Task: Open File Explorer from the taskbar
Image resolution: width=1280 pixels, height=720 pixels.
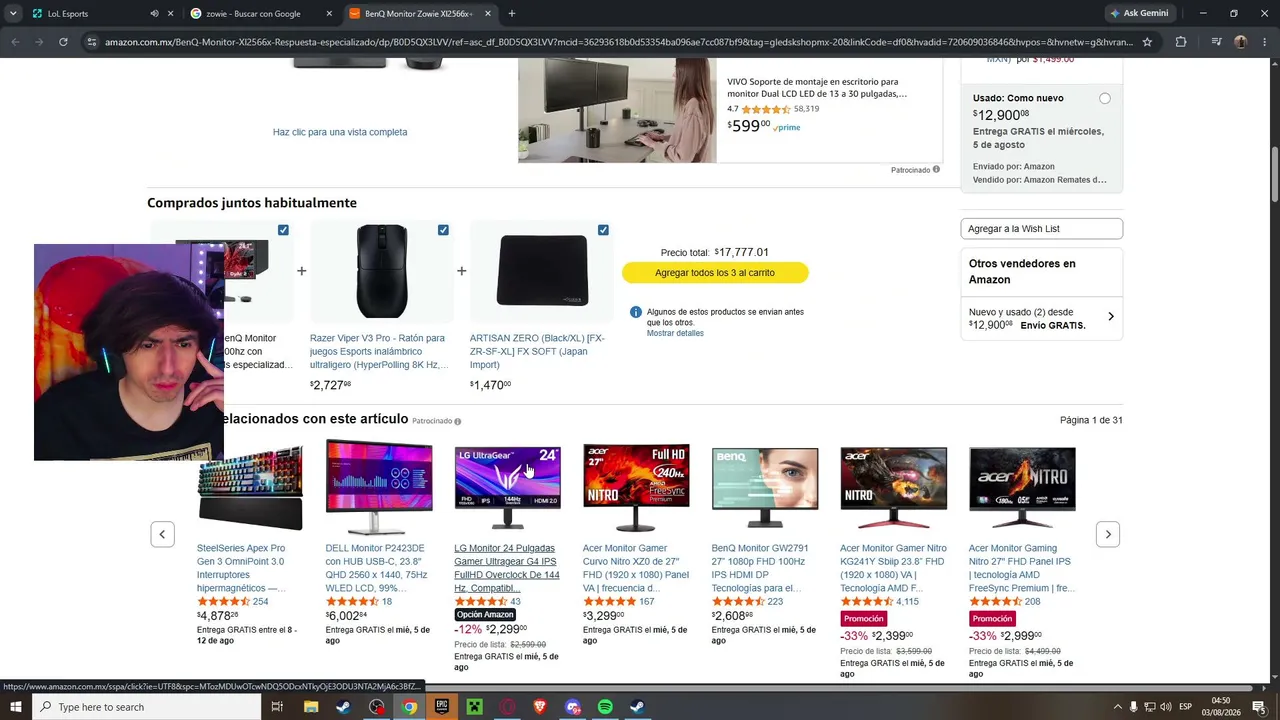Action: (311, 707)
